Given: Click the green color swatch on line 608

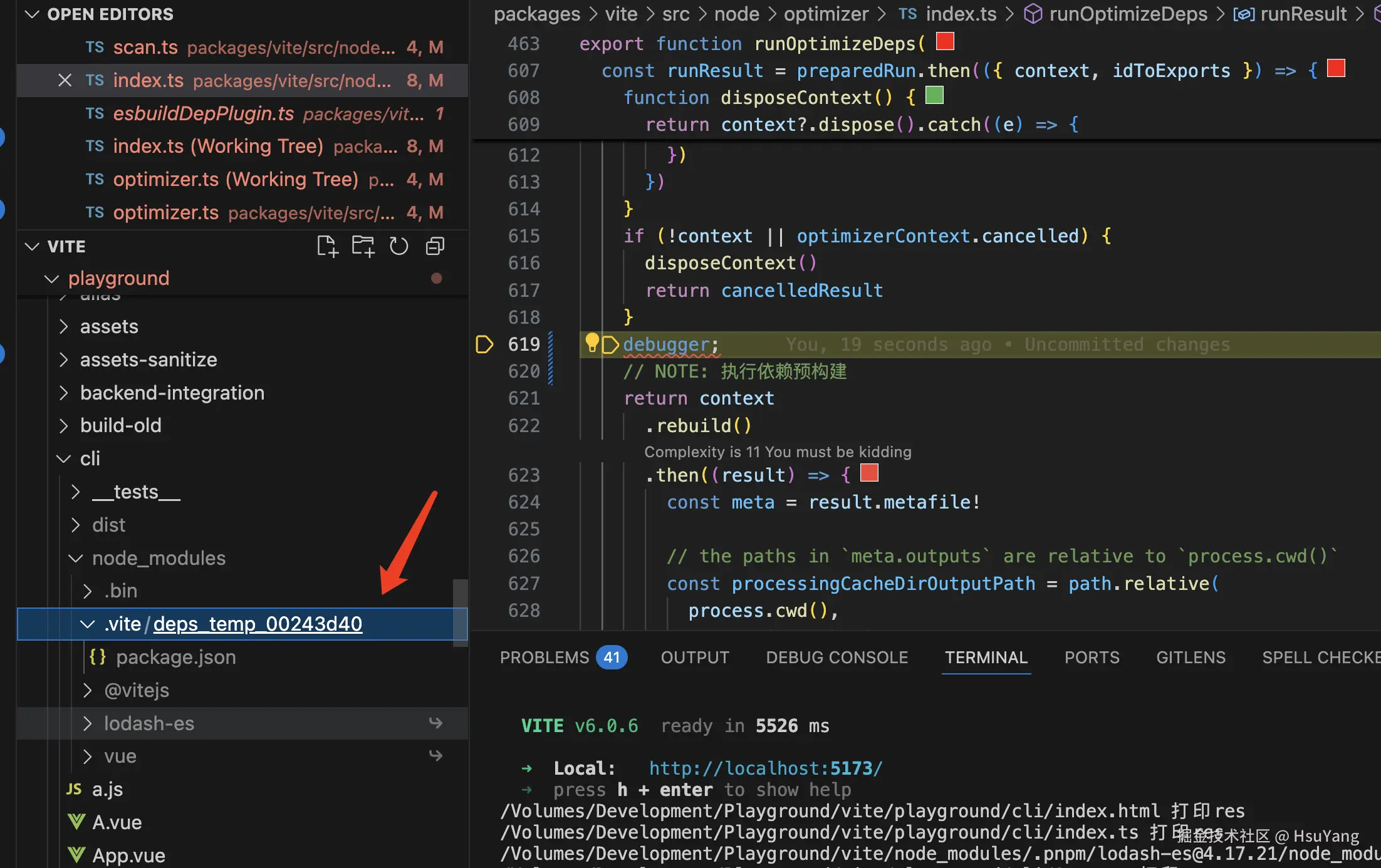Looking at the screenshot, I should pyautogui.click(x=934, y=95).
